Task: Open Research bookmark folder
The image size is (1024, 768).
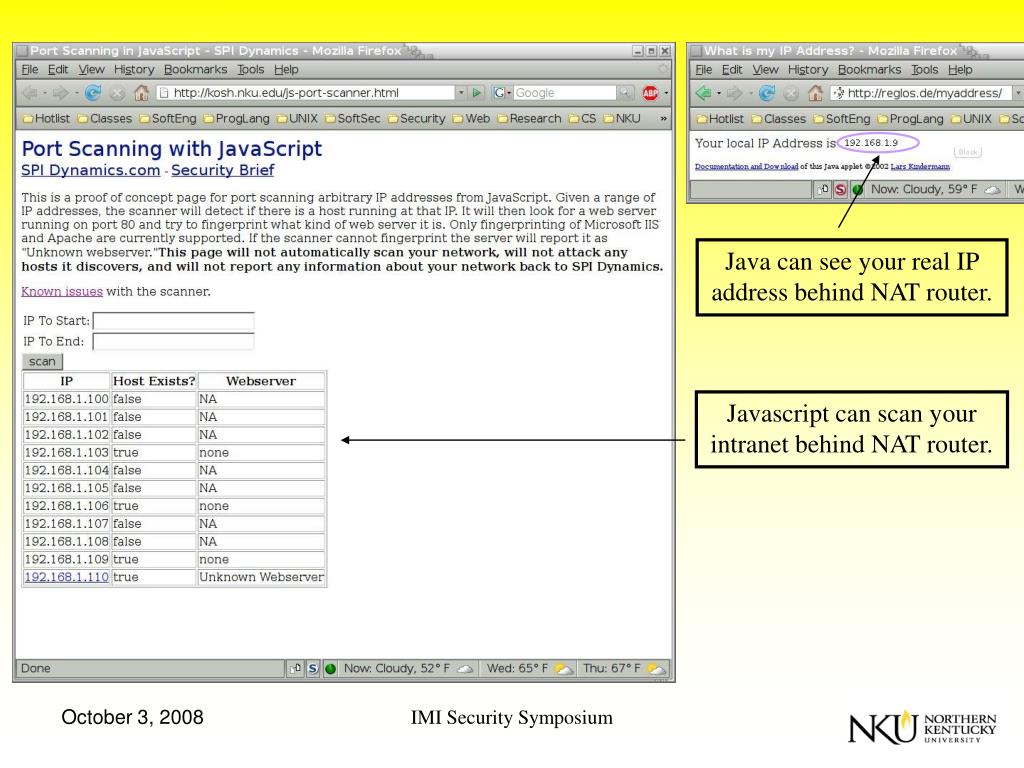Action: click(x=530, y=119)
